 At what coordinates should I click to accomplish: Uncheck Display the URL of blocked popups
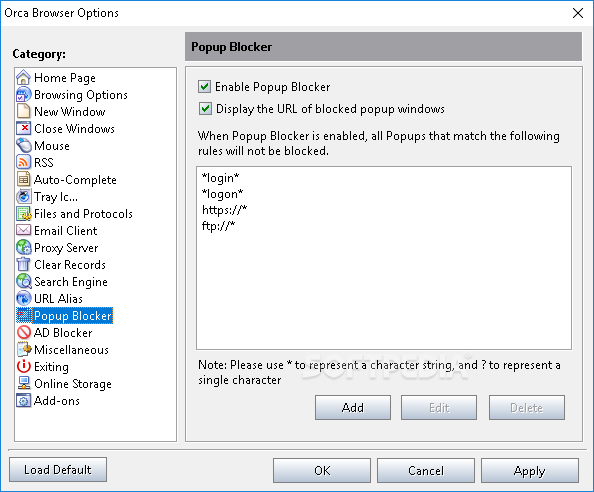(x=205, y=109)
